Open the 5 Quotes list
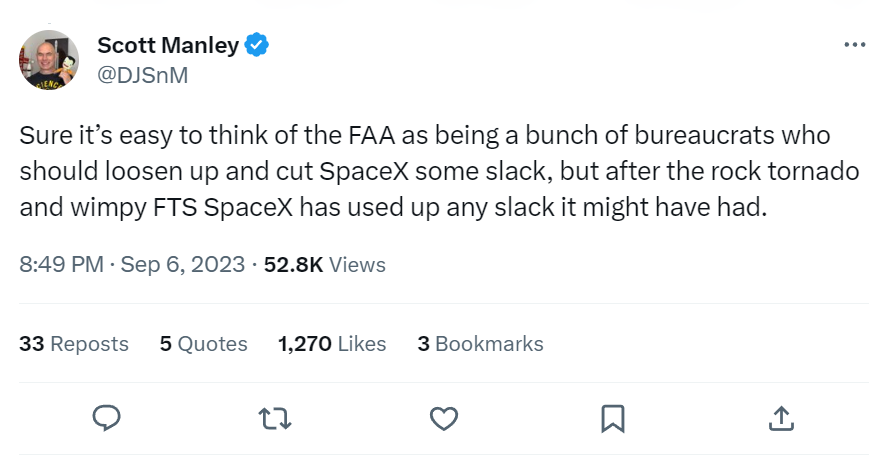Image resolution: width=890 pixels, height=456 pixels. click(x=203, y=343)
